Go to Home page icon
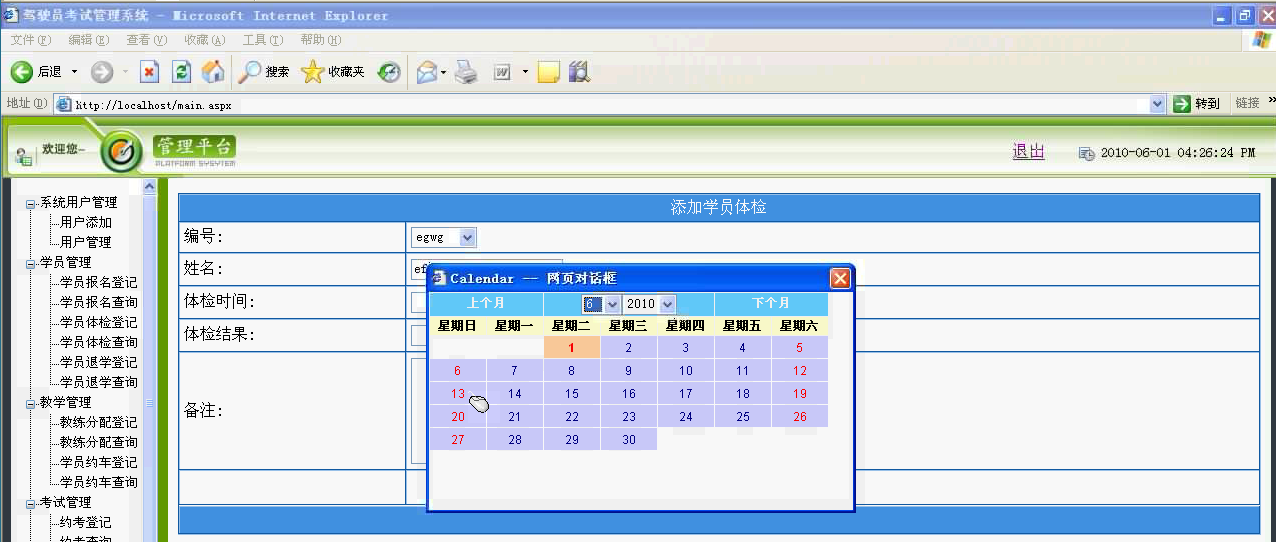 pyautogui.click(x=213, y=72)
